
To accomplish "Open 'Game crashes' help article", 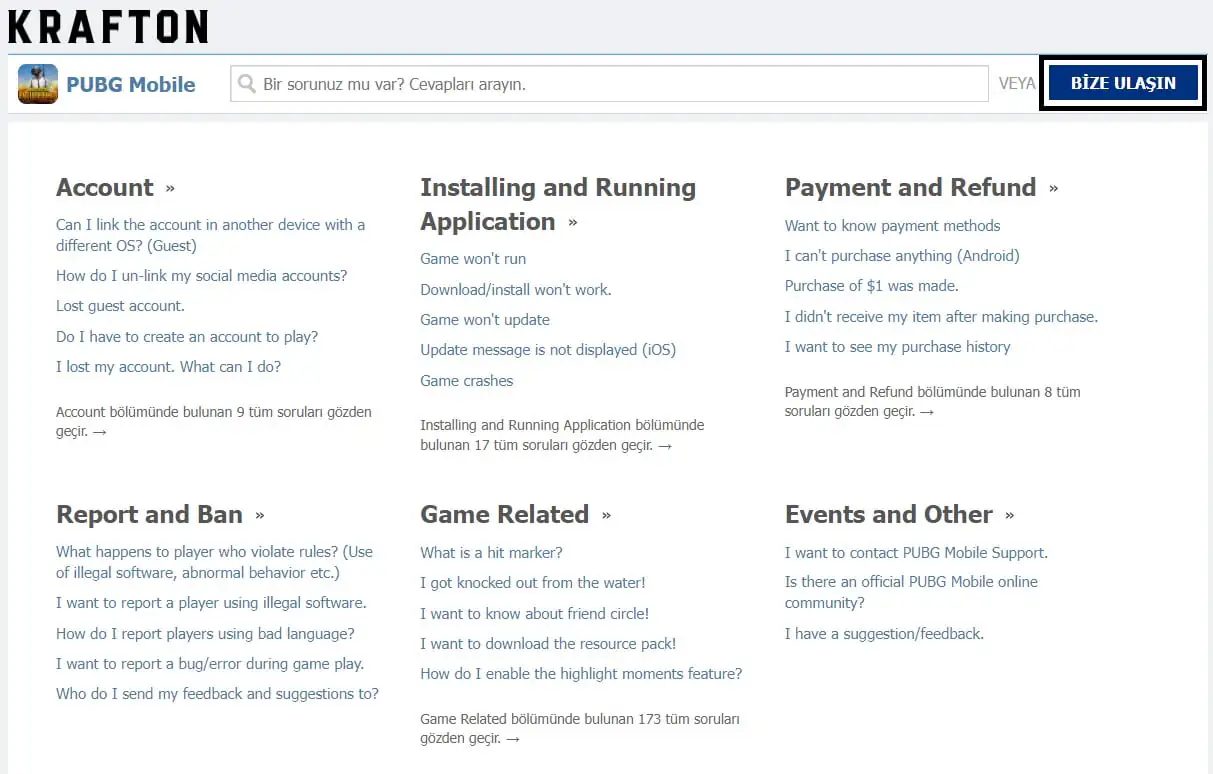I will [x=466, y=381].
